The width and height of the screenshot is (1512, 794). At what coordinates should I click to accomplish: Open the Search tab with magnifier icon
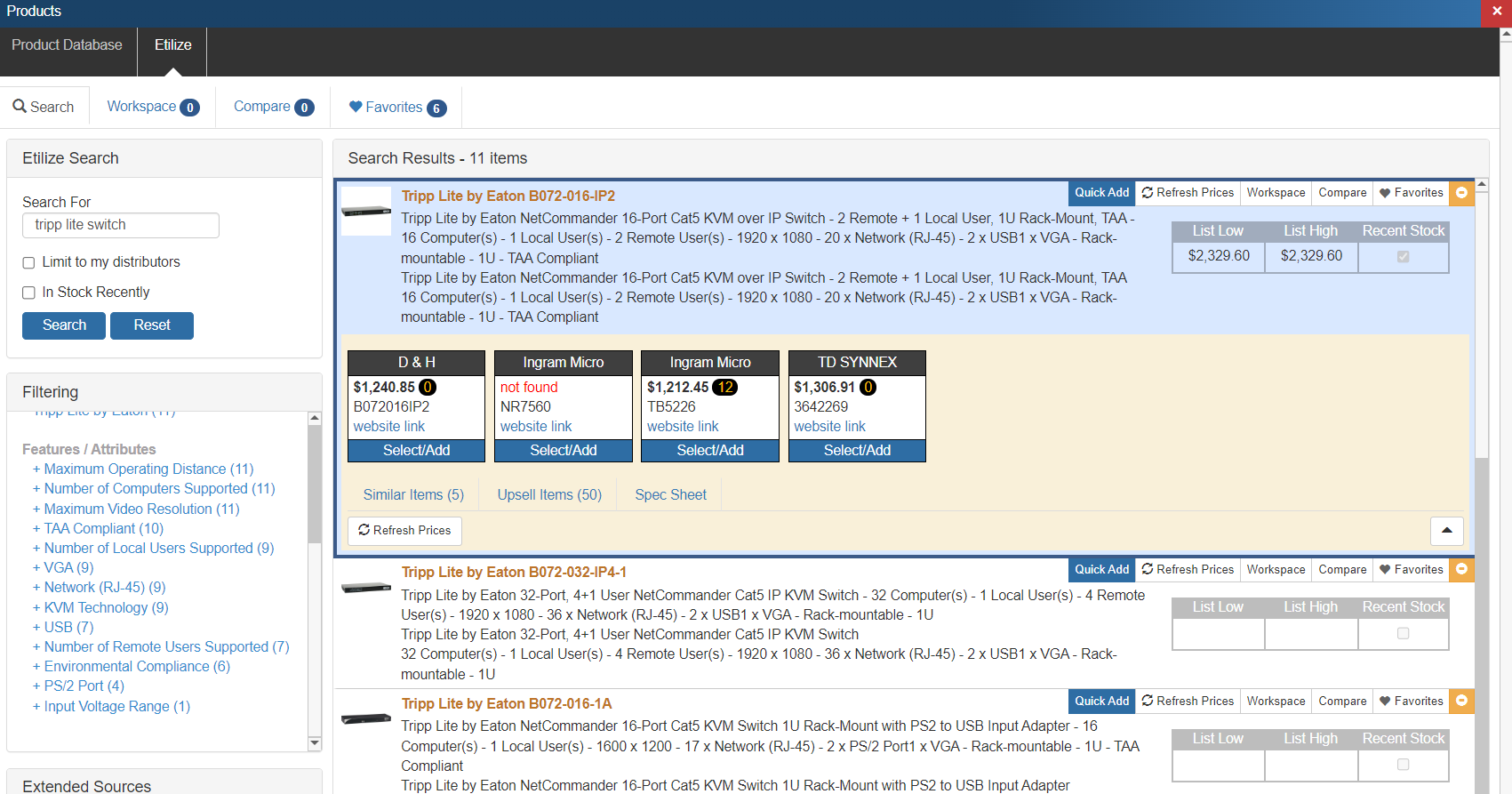tap(44, 108)
